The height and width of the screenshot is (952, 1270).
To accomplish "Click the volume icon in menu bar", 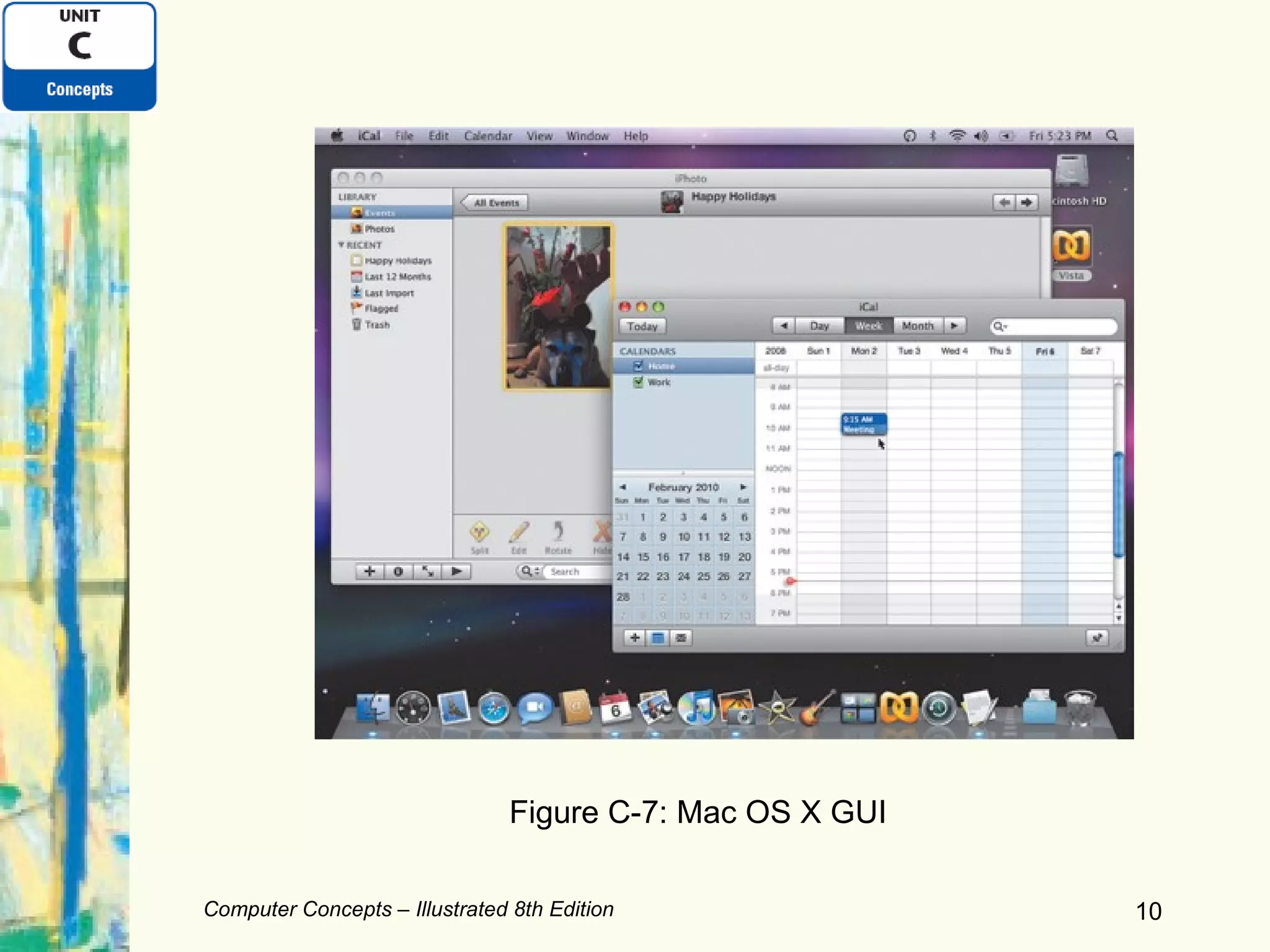I will 981,136.
